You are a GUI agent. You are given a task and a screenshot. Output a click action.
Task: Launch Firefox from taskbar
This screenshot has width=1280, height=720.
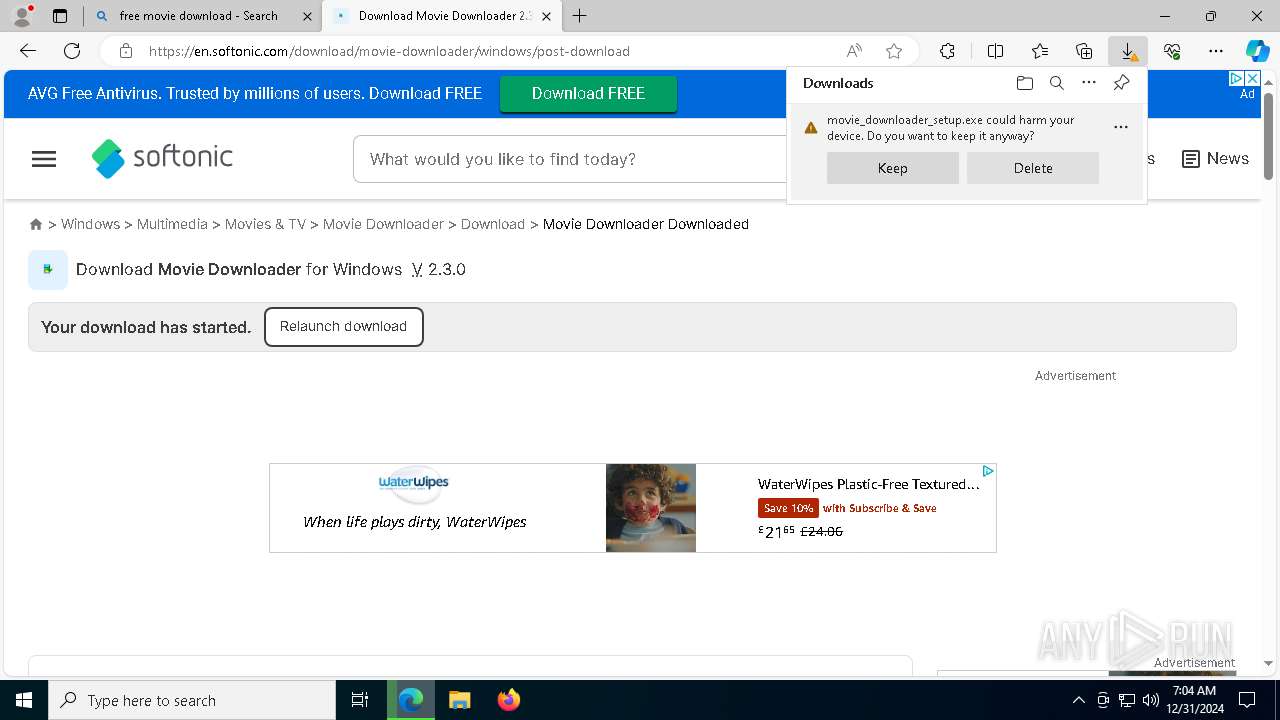508,700
